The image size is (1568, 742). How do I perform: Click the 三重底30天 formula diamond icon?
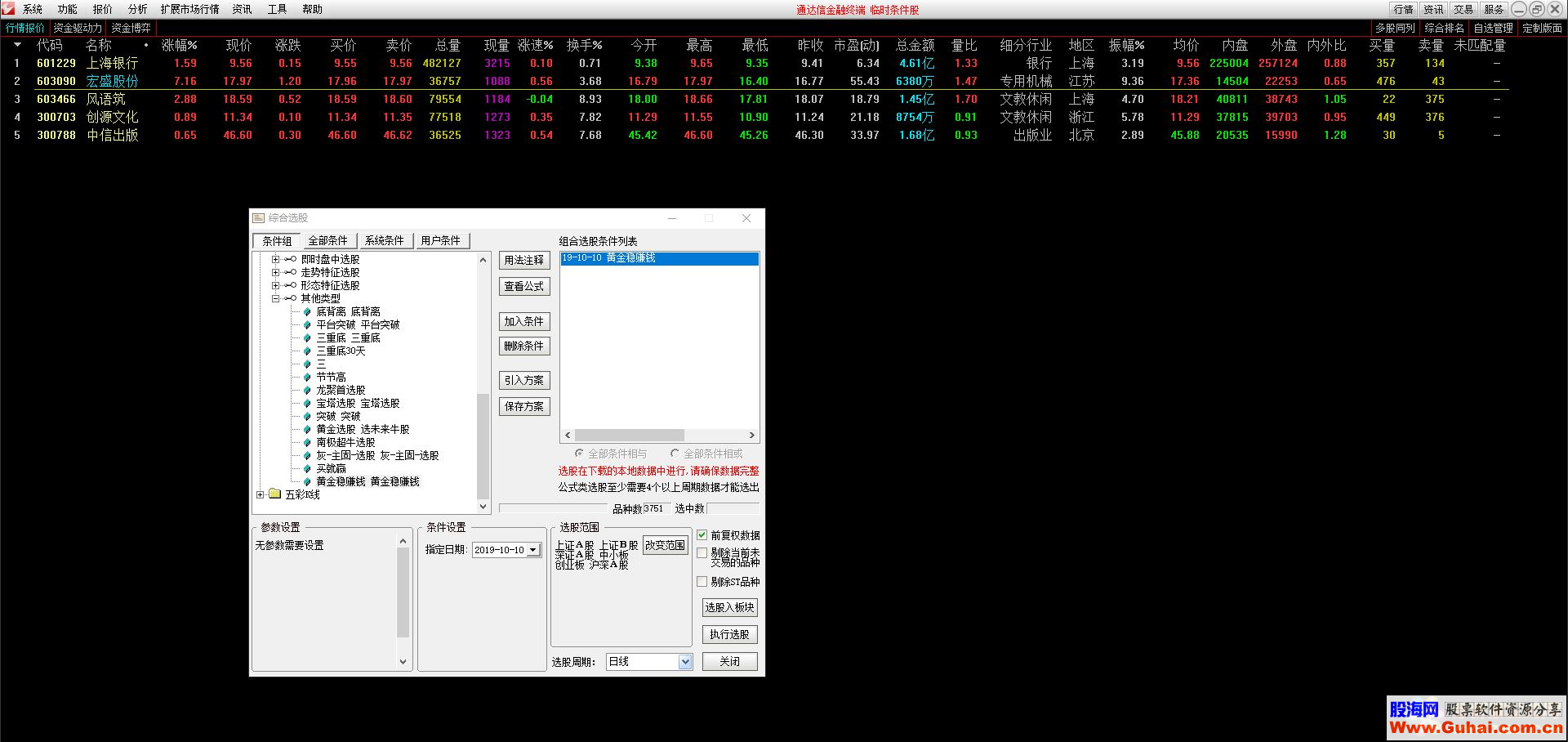[307, 351]
